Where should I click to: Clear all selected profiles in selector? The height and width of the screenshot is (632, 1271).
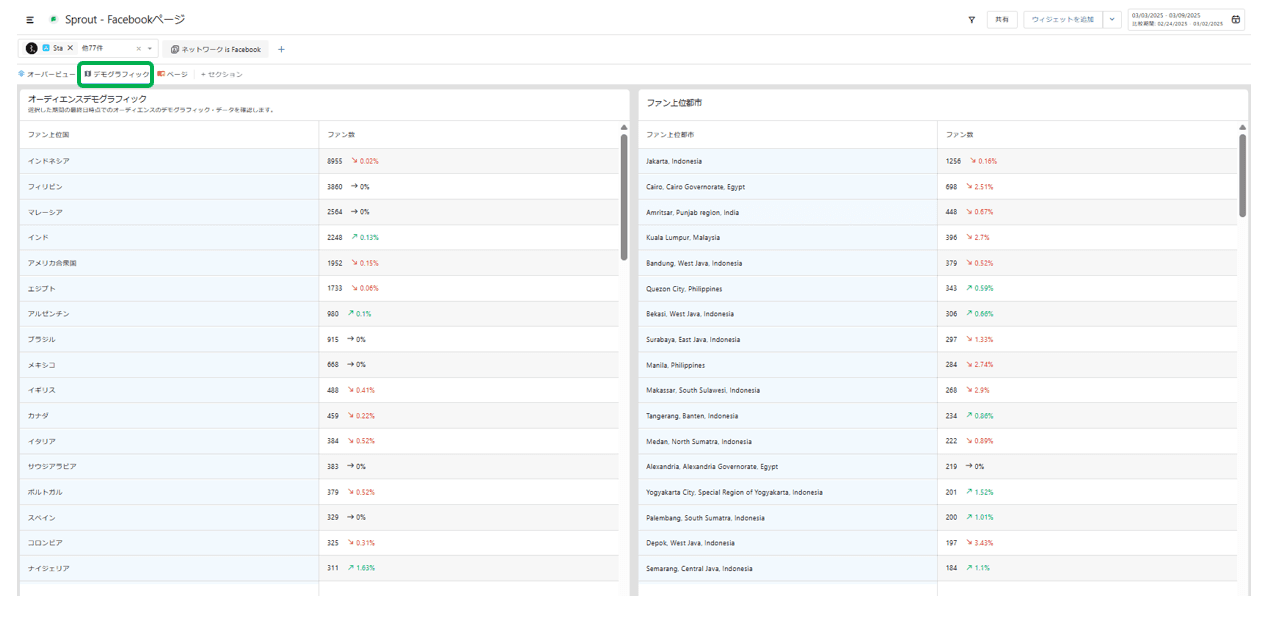[x=138, y=48]
